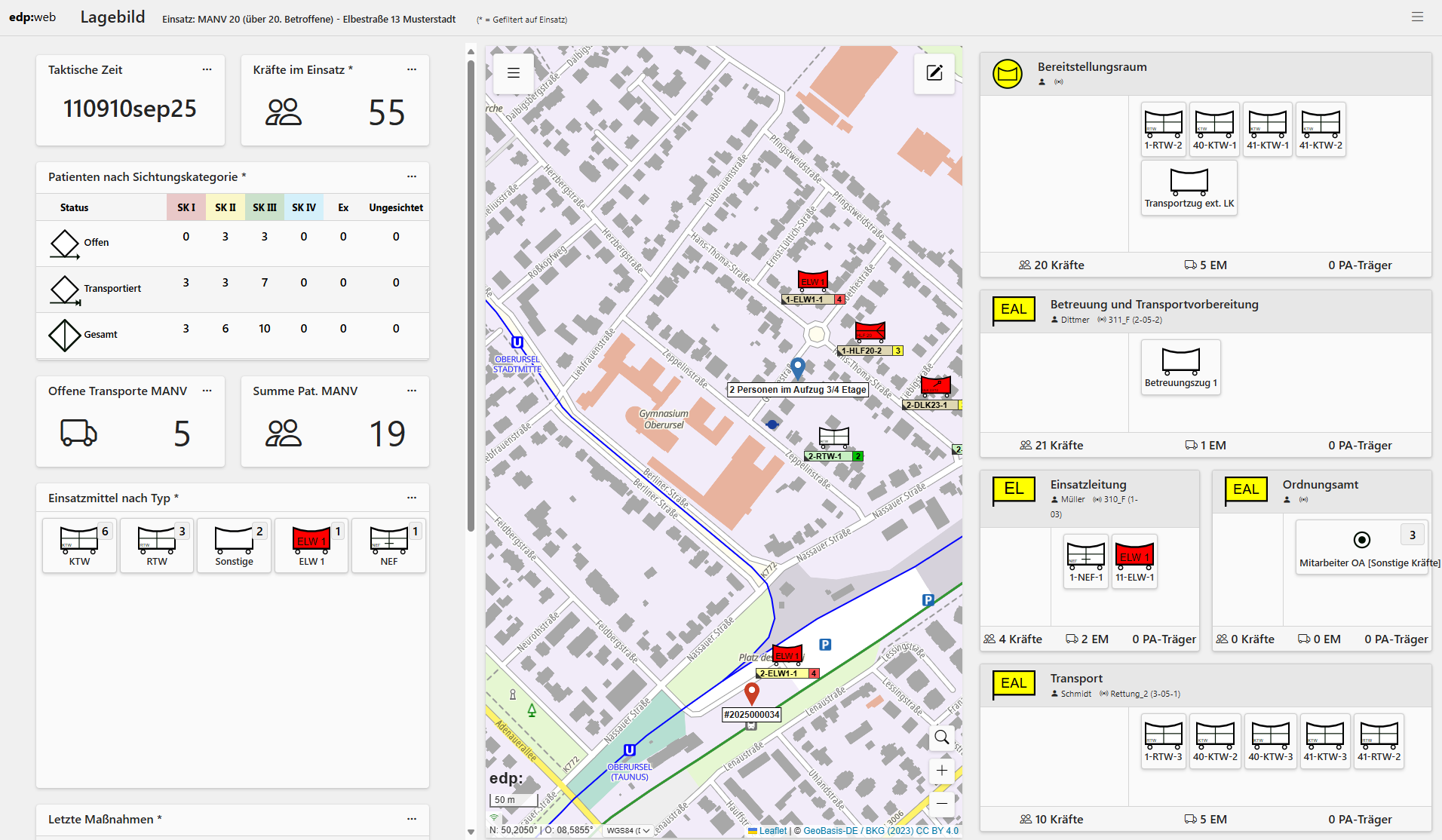Open the map layers hamburger menu
Image resolution: width=1442 pixels, height=840 pixels.
[x=514, y=73]
